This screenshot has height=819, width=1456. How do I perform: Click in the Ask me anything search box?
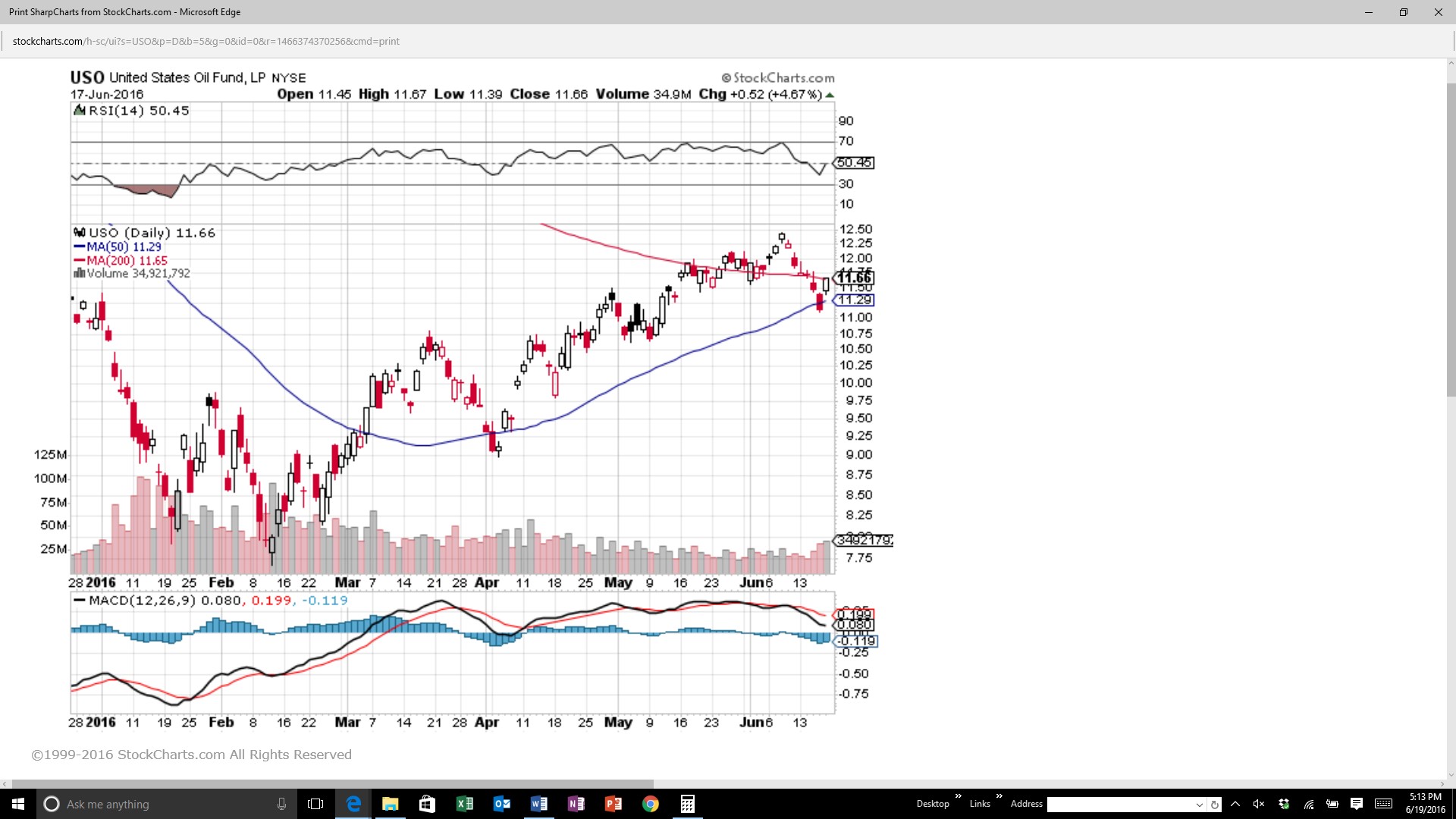tap(165, 804)
